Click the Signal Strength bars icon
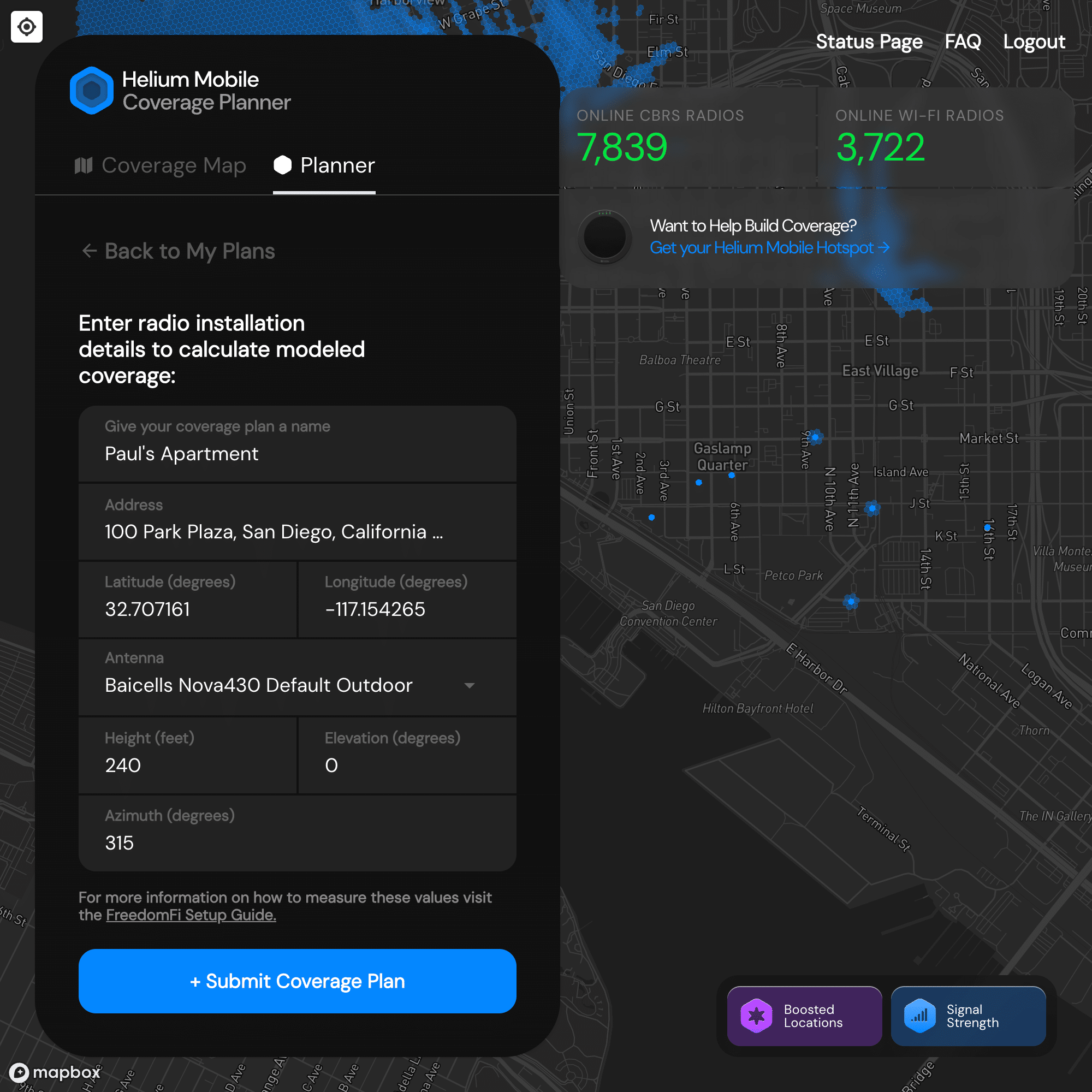The height and width of the screenshot is (1092, 1092). tap(919, 1016)
